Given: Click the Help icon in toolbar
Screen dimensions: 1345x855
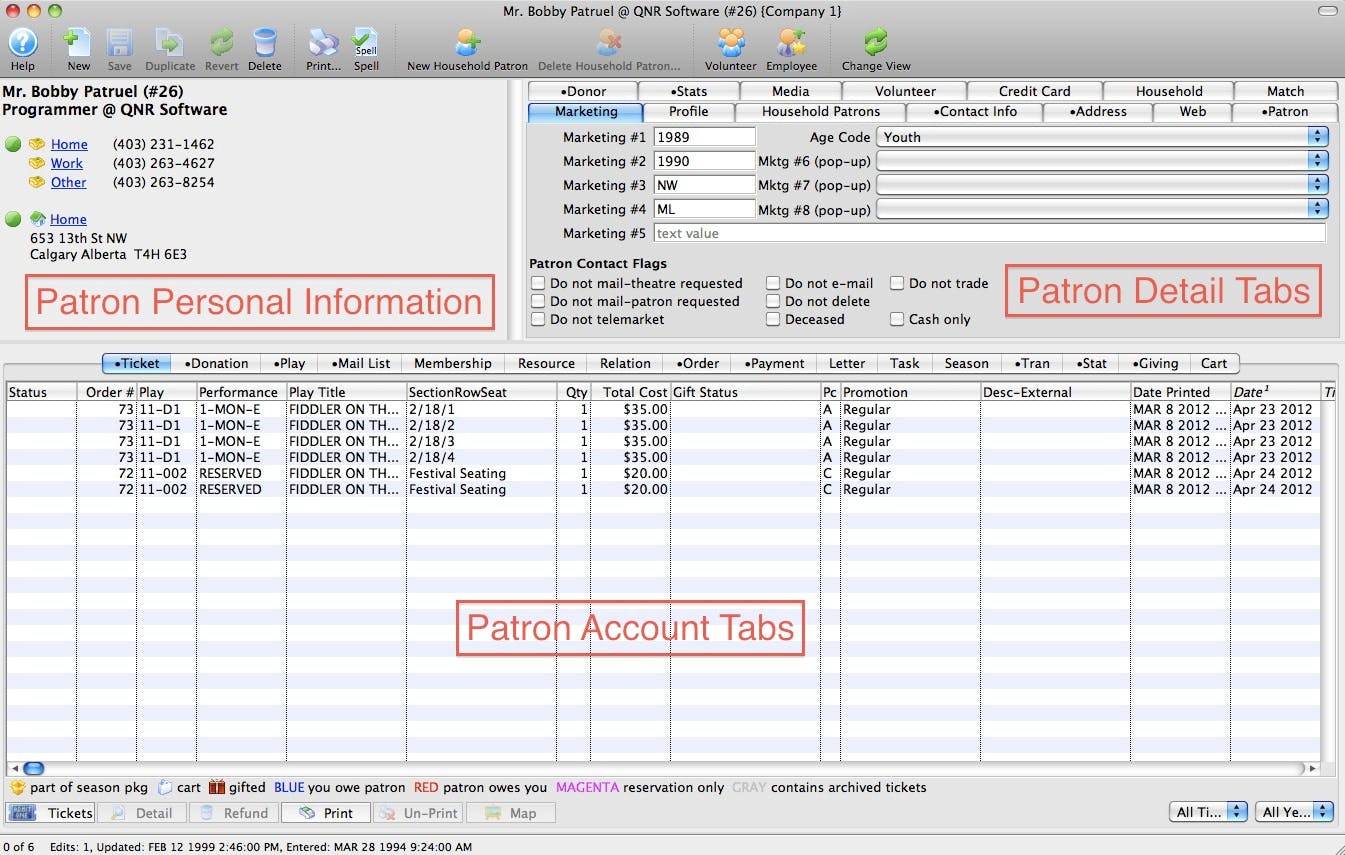Looking at the screenshot, I should pos(23,43).
